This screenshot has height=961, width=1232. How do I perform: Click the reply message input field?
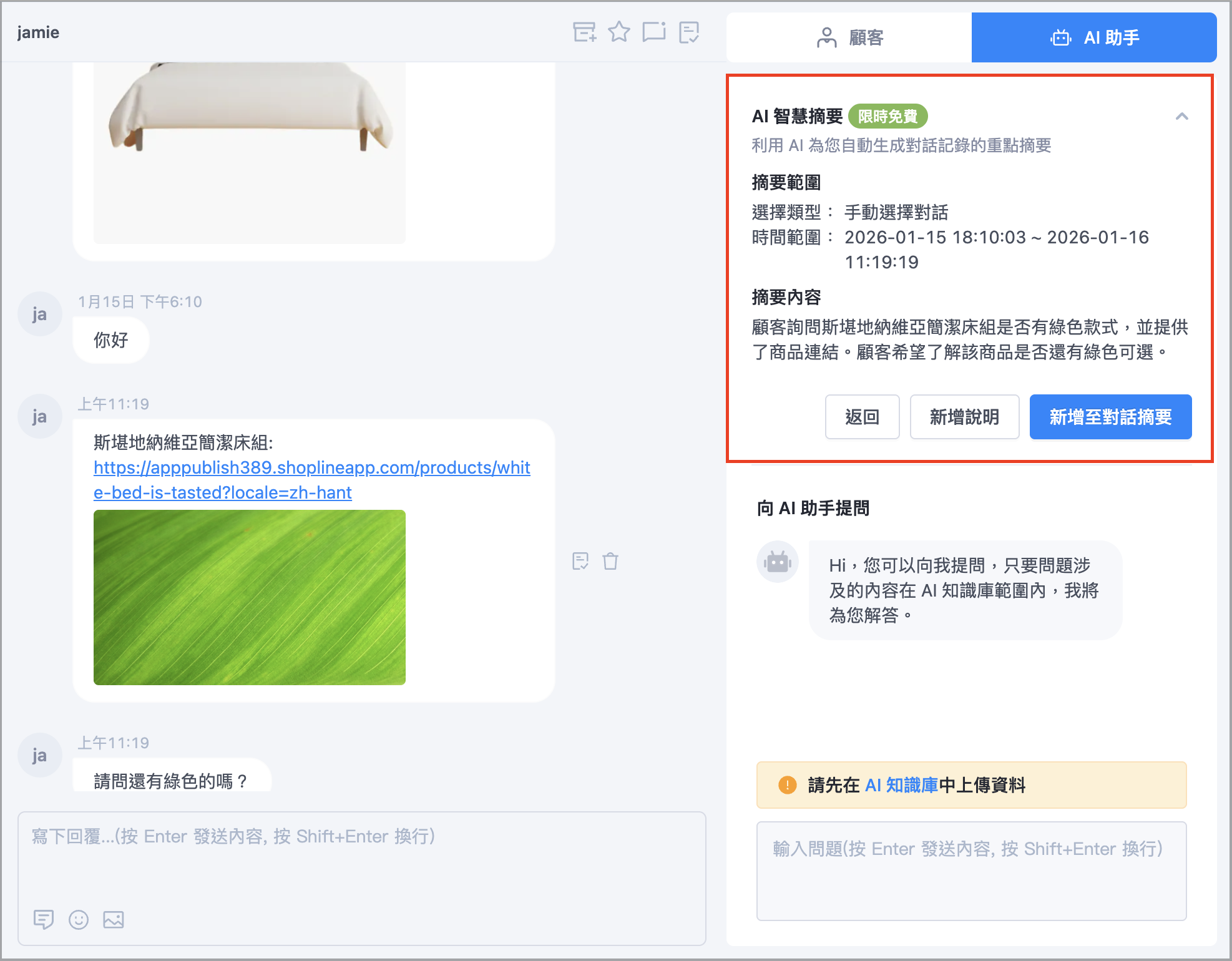[x=362, y=879]
